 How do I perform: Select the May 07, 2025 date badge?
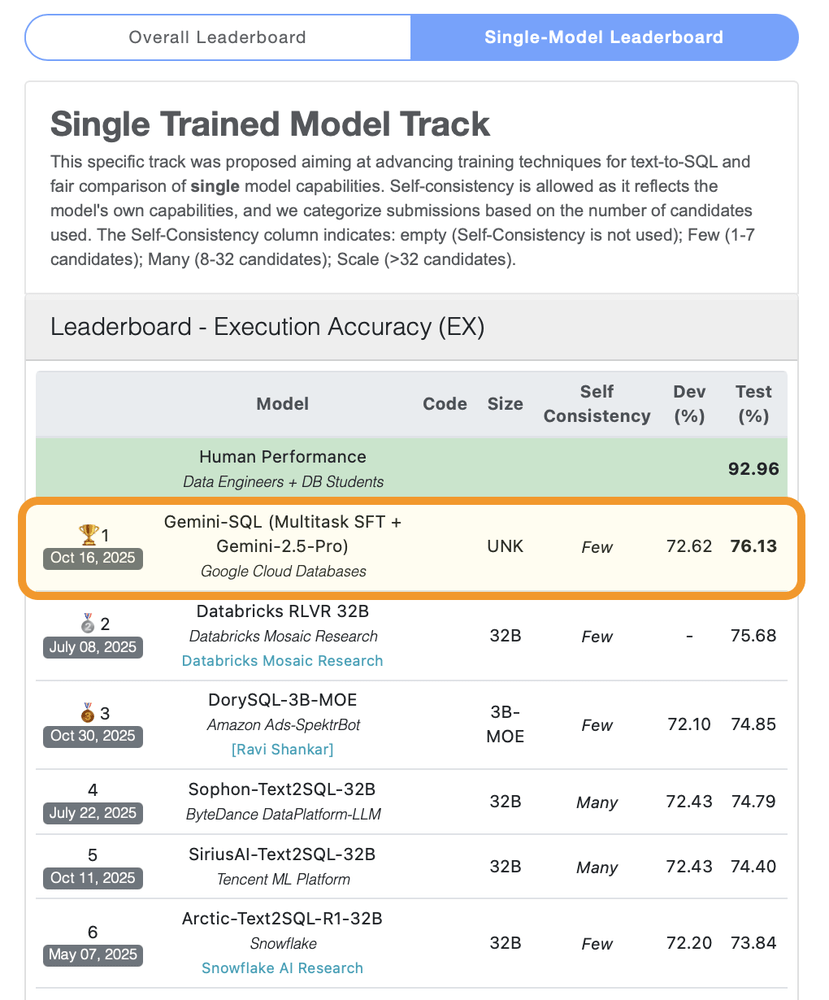(92, 955)
